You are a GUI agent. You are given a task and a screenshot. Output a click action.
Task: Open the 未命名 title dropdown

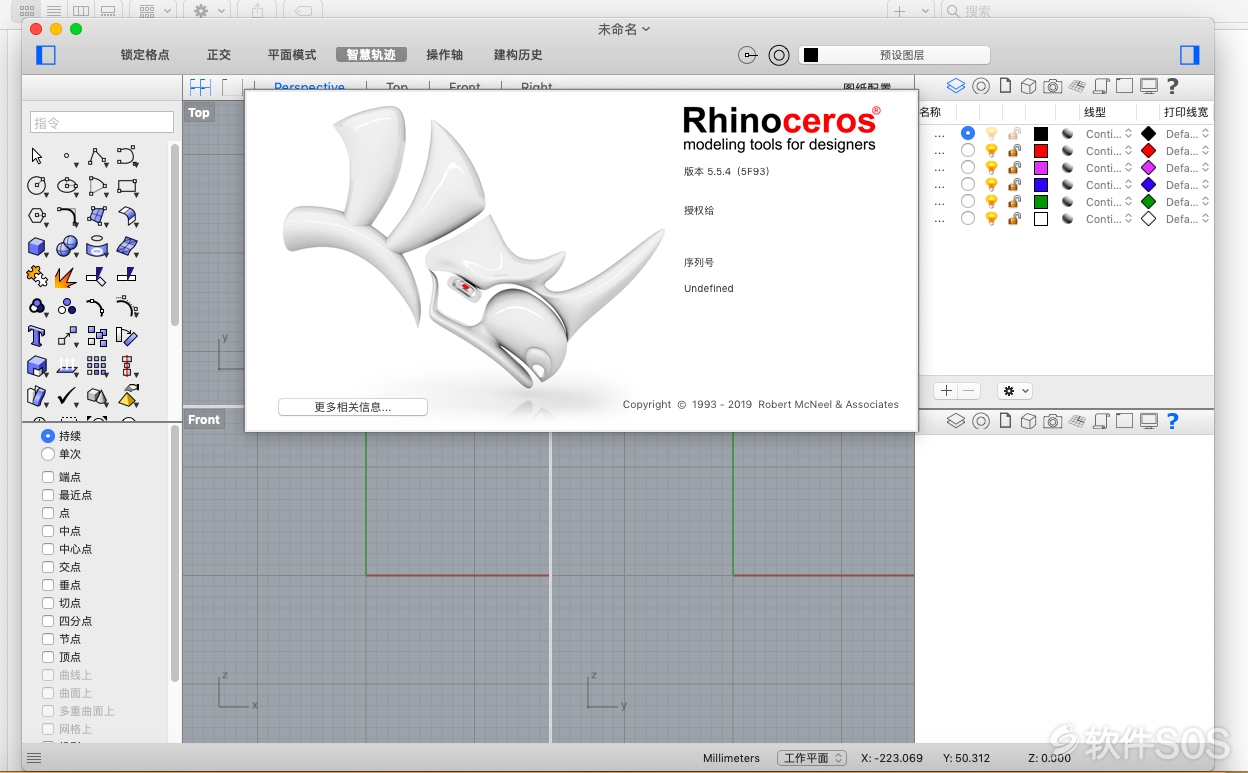click(x=624, y=29)
